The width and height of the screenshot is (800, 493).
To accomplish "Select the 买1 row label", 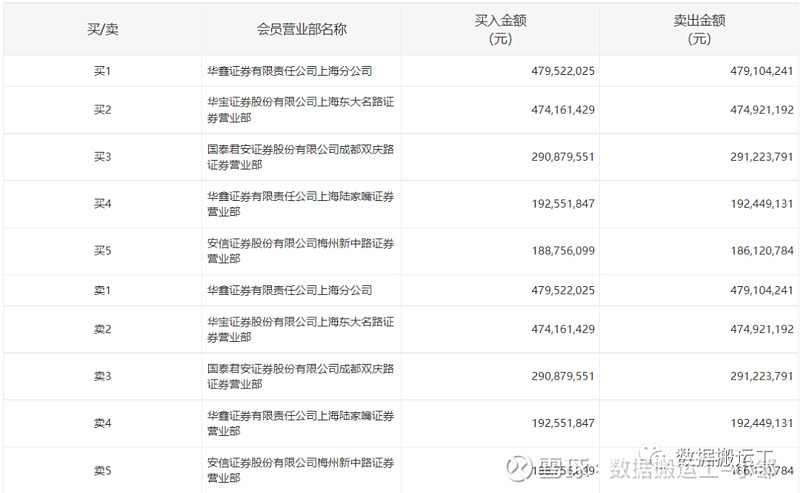I will pyautogui.click(x=103, y=71).
